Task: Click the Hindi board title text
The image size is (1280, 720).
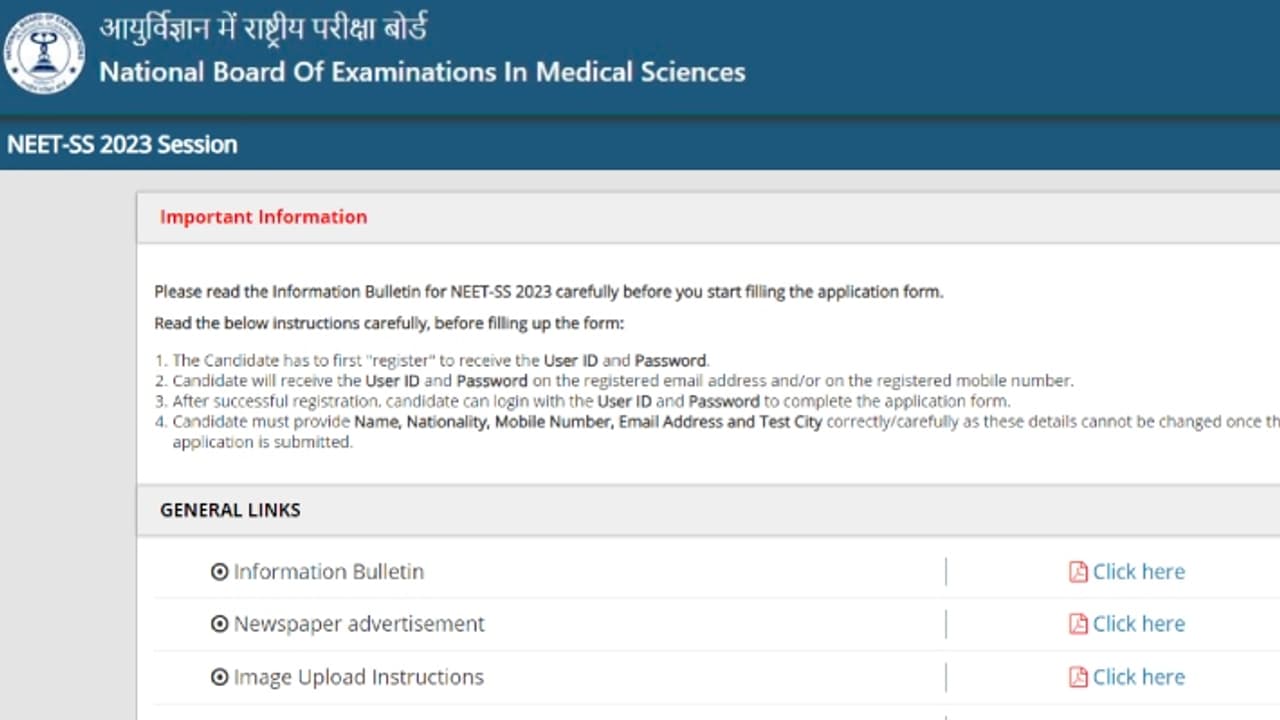Action: point(262,28)
